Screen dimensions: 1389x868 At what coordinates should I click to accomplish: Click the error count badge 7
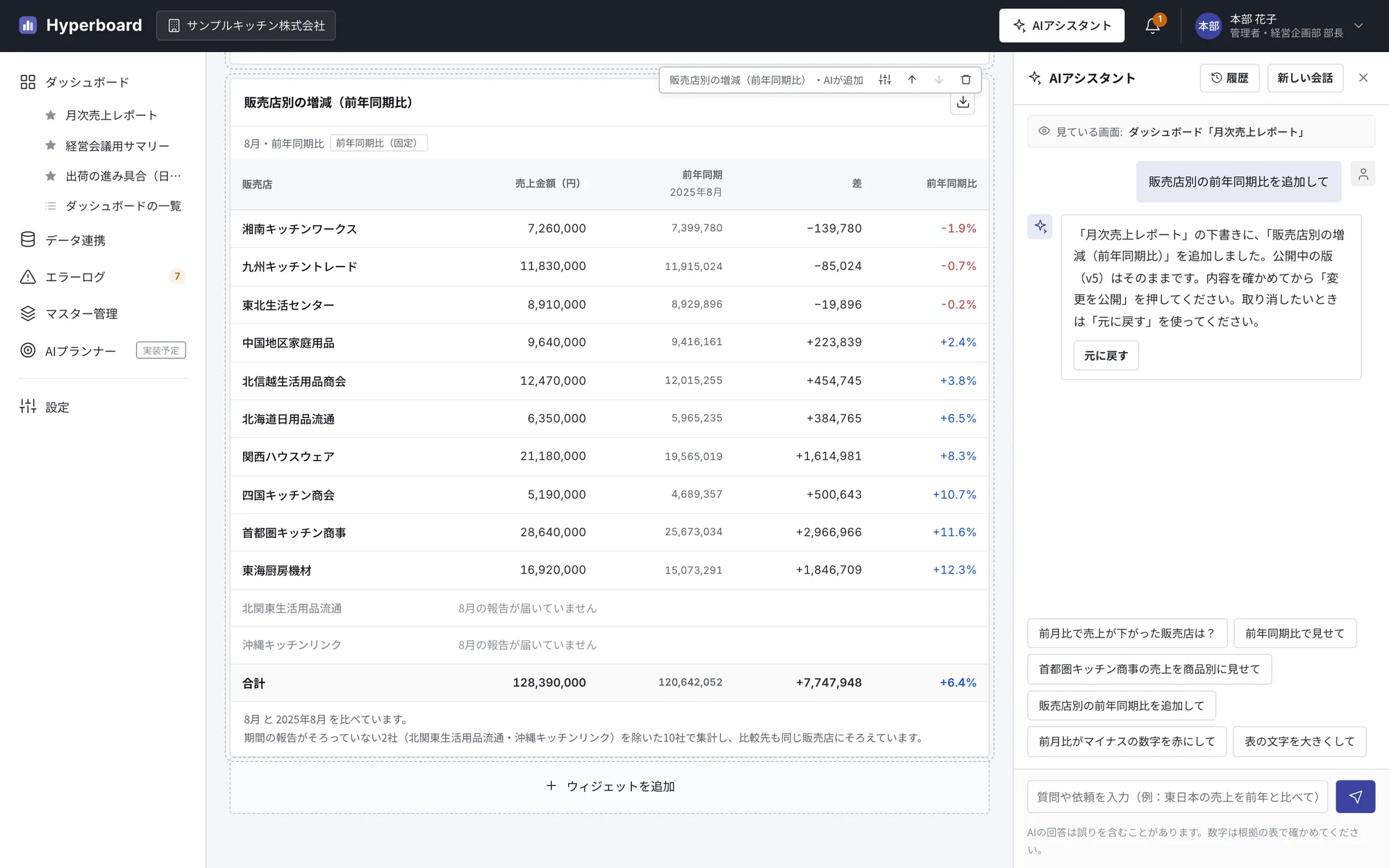point(177,276)
